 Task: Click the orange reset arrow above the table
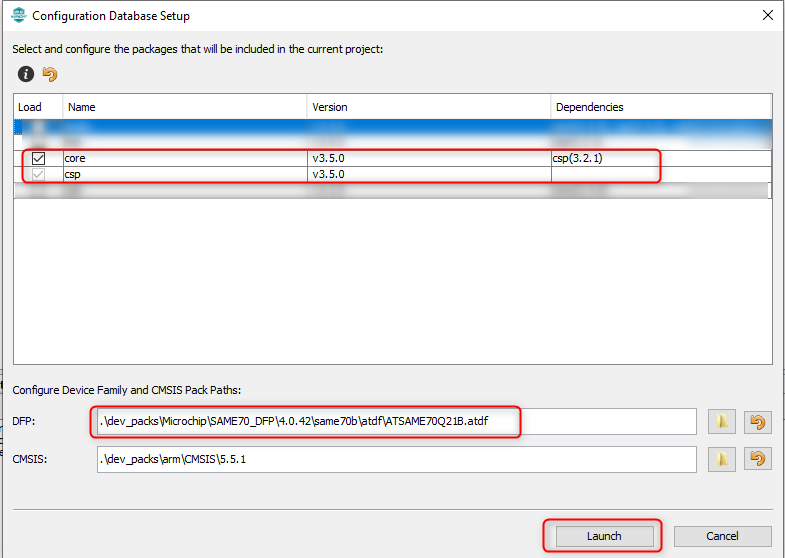50,74
